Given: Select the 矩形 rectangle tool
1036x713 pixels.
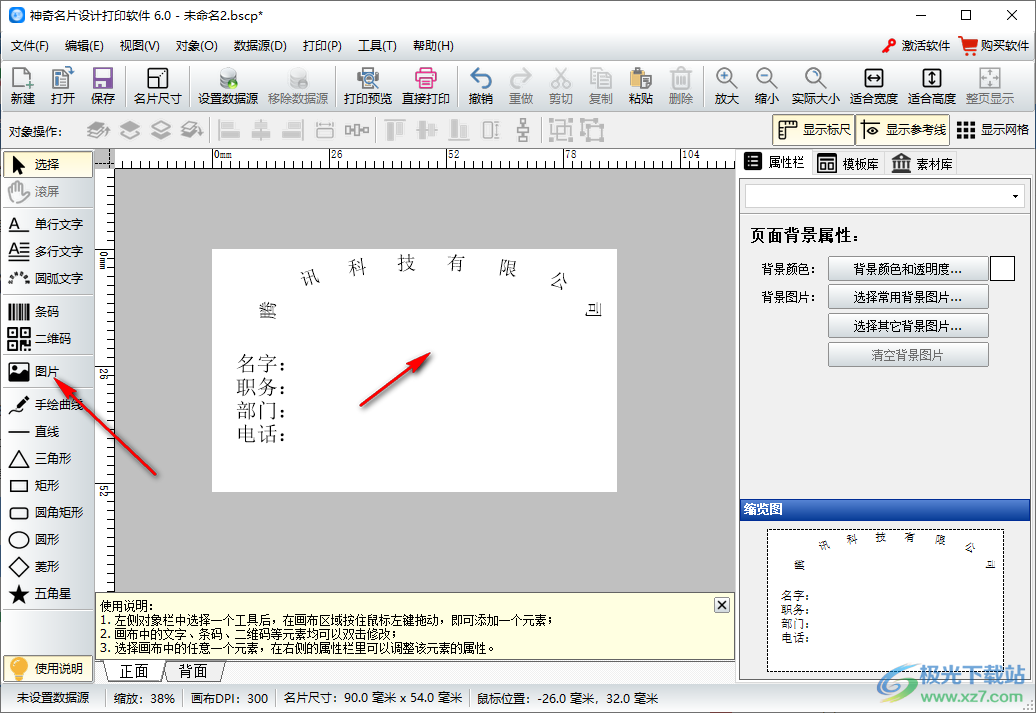Looking at the screenshot, I should tap(48, 486).
